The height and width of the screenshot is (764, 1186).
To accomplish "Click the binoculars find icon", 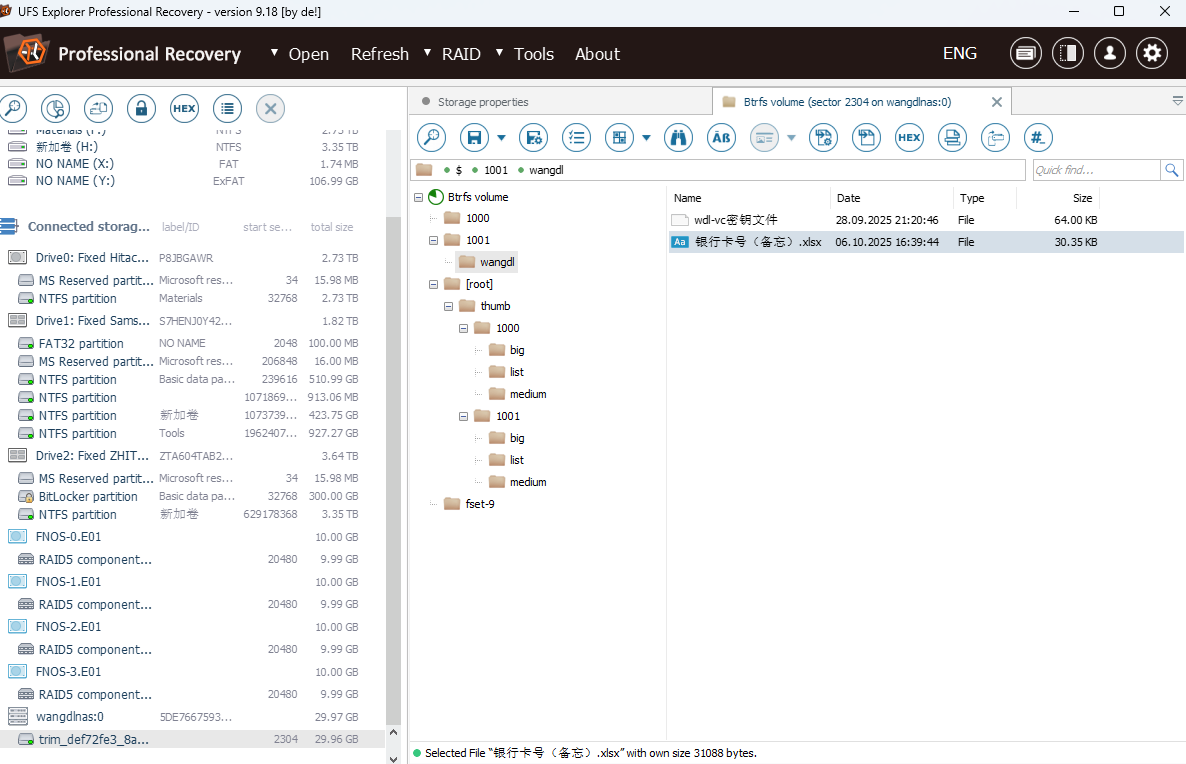I will click(x=679, y=138).
